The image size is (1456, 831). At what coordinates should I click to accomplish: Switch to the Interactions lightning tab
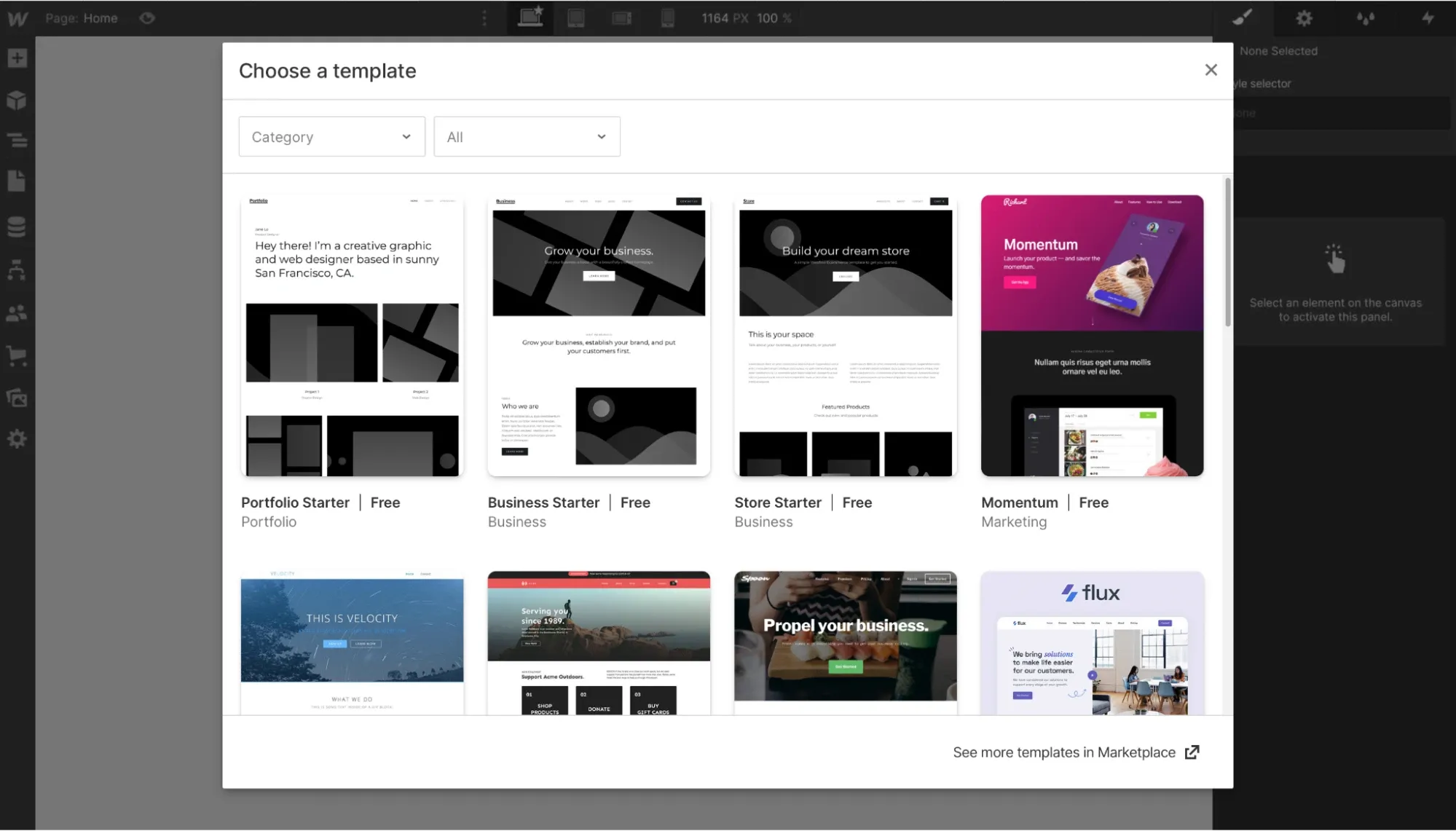1428,18
